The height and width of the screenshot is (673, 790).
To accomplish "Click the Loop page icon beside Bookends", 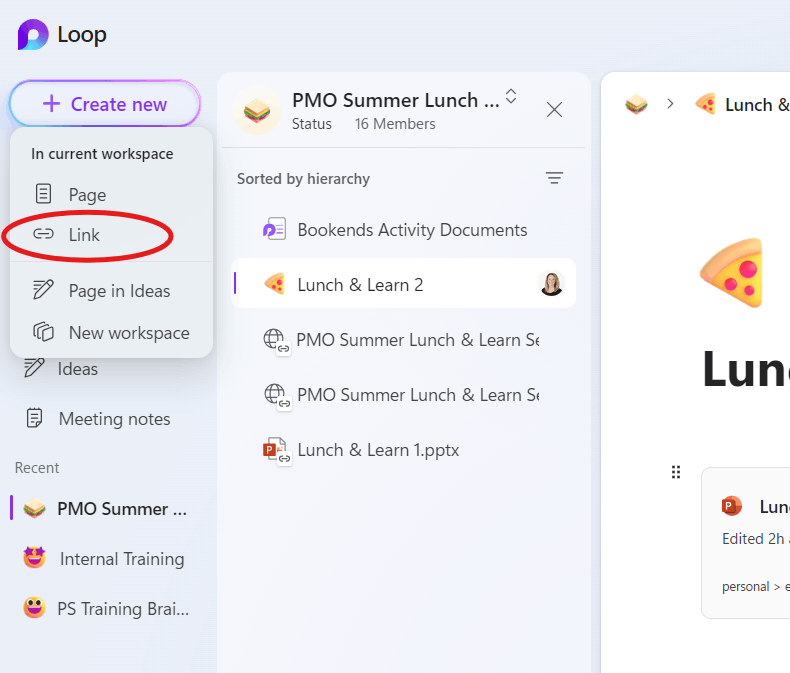I will click(x=275, y=229).
